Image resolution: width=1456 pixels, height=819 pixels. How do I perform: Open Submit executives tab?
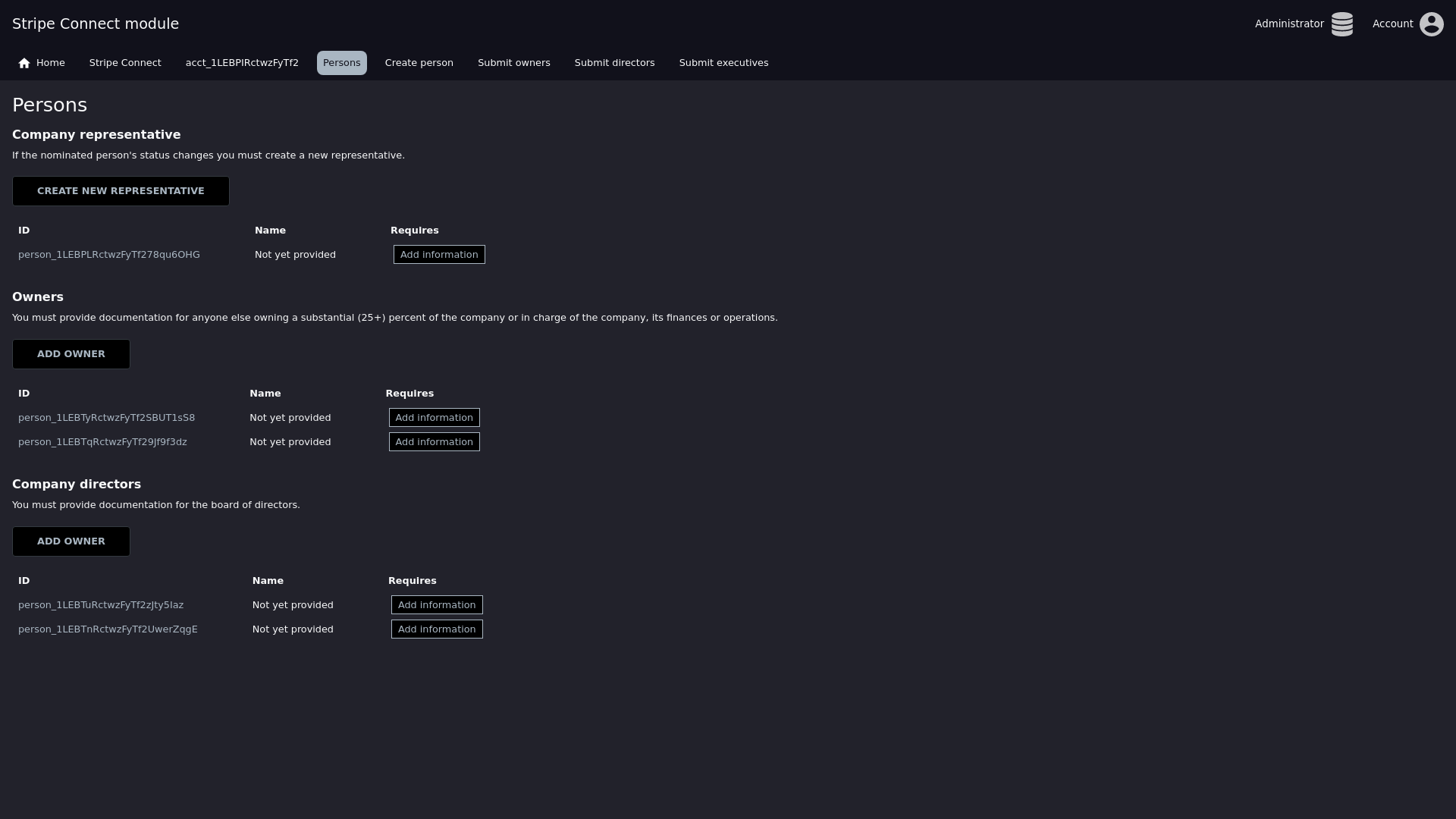(x=723, y=63)
